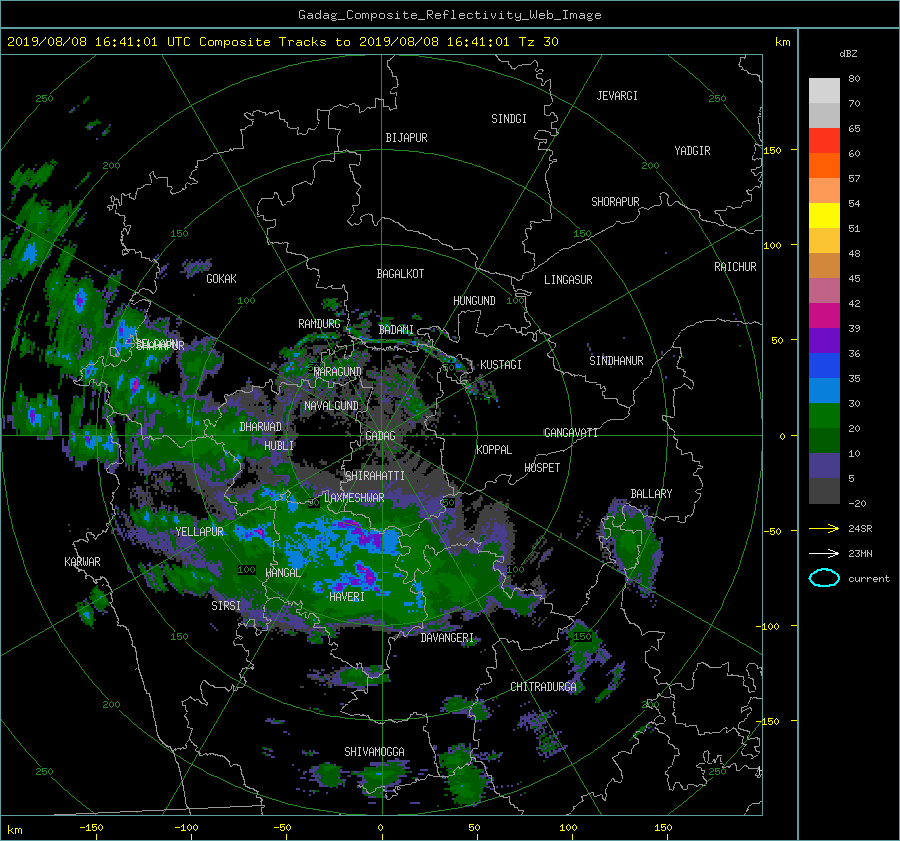900x841 pixels.
Task: Click the cyan 'current' ellipse legend icon
Action: click(824, 578)
